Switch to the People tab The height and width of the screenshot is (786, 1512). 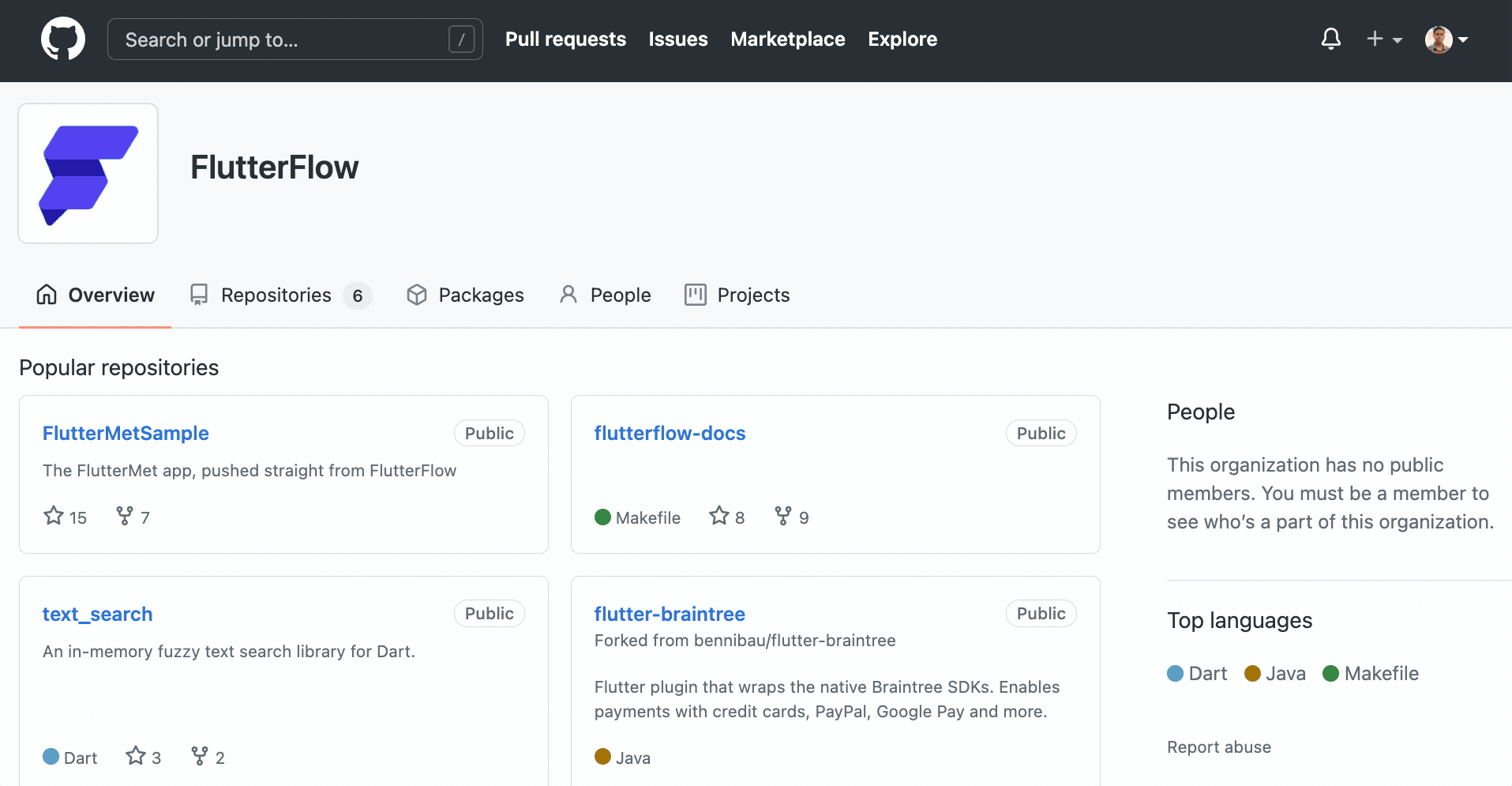coord(605,295)
